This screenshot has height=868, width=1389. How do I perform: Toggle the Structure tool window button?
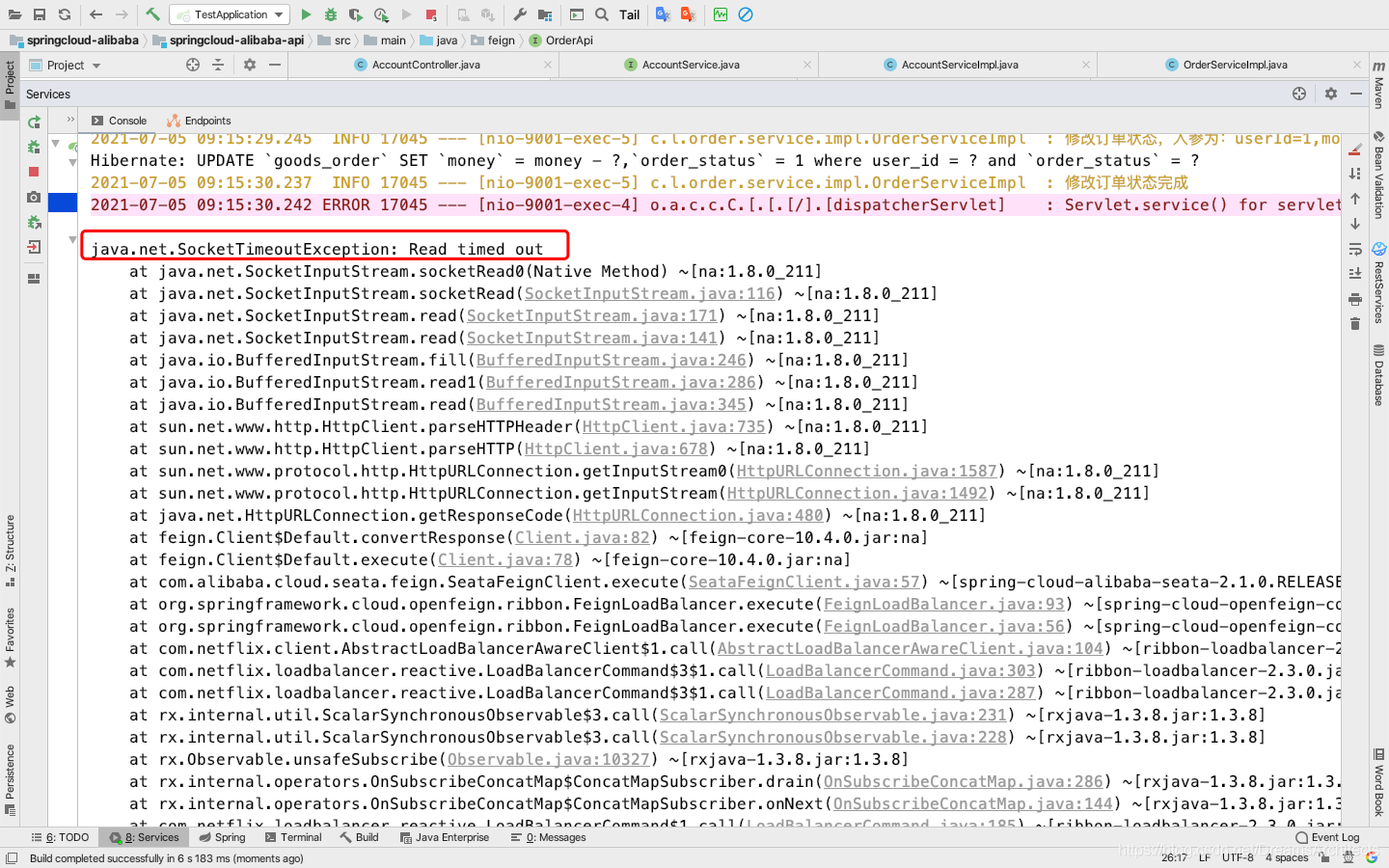click(10, 551)
